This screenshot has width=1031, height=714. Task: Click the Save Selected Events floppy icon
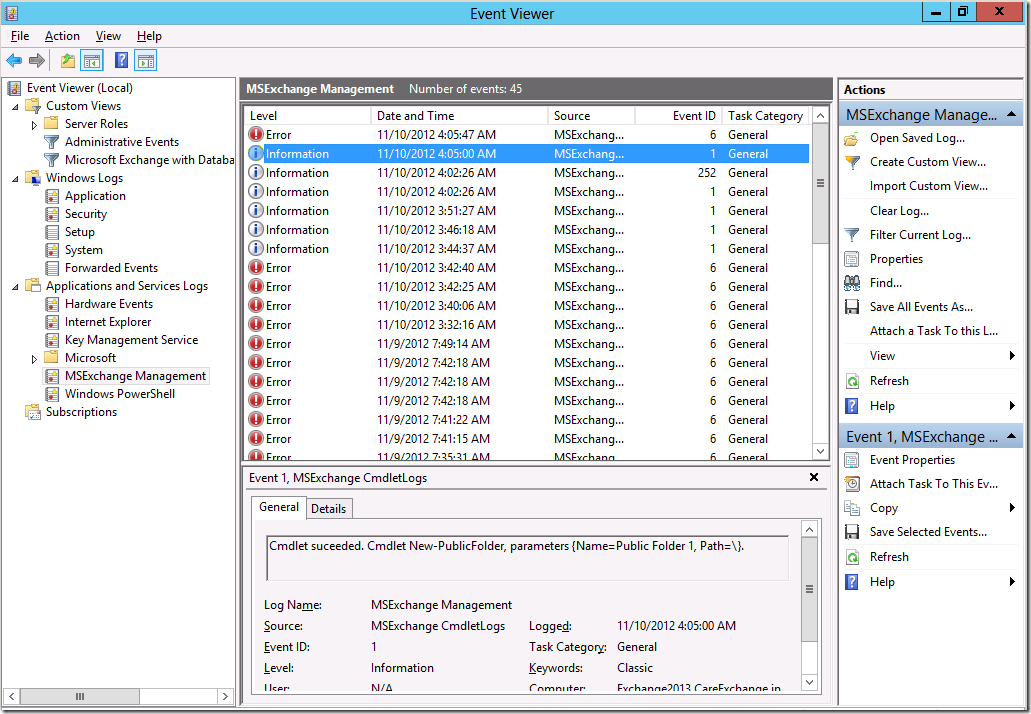[851, 532]
